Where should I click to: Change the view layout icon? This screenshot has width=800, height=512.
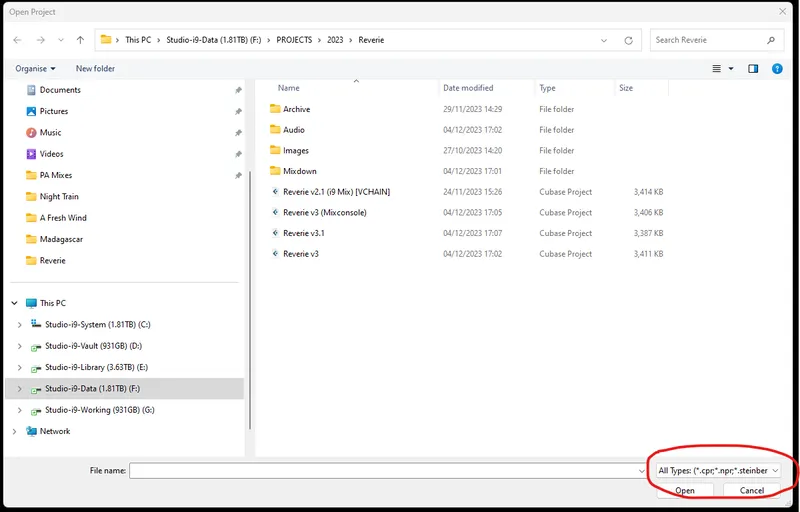tap(717, 69)
